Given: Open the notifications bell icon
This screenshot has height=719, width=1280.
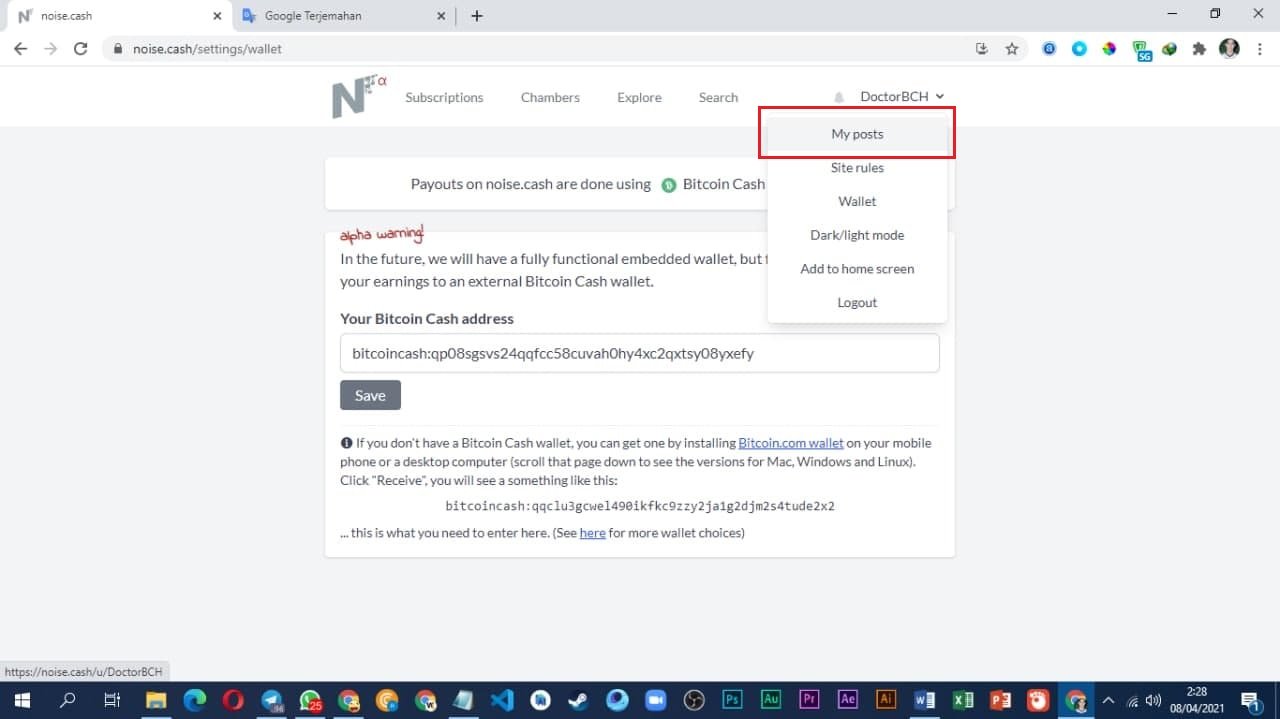Looking at the screenshot, I should [839, 98].
